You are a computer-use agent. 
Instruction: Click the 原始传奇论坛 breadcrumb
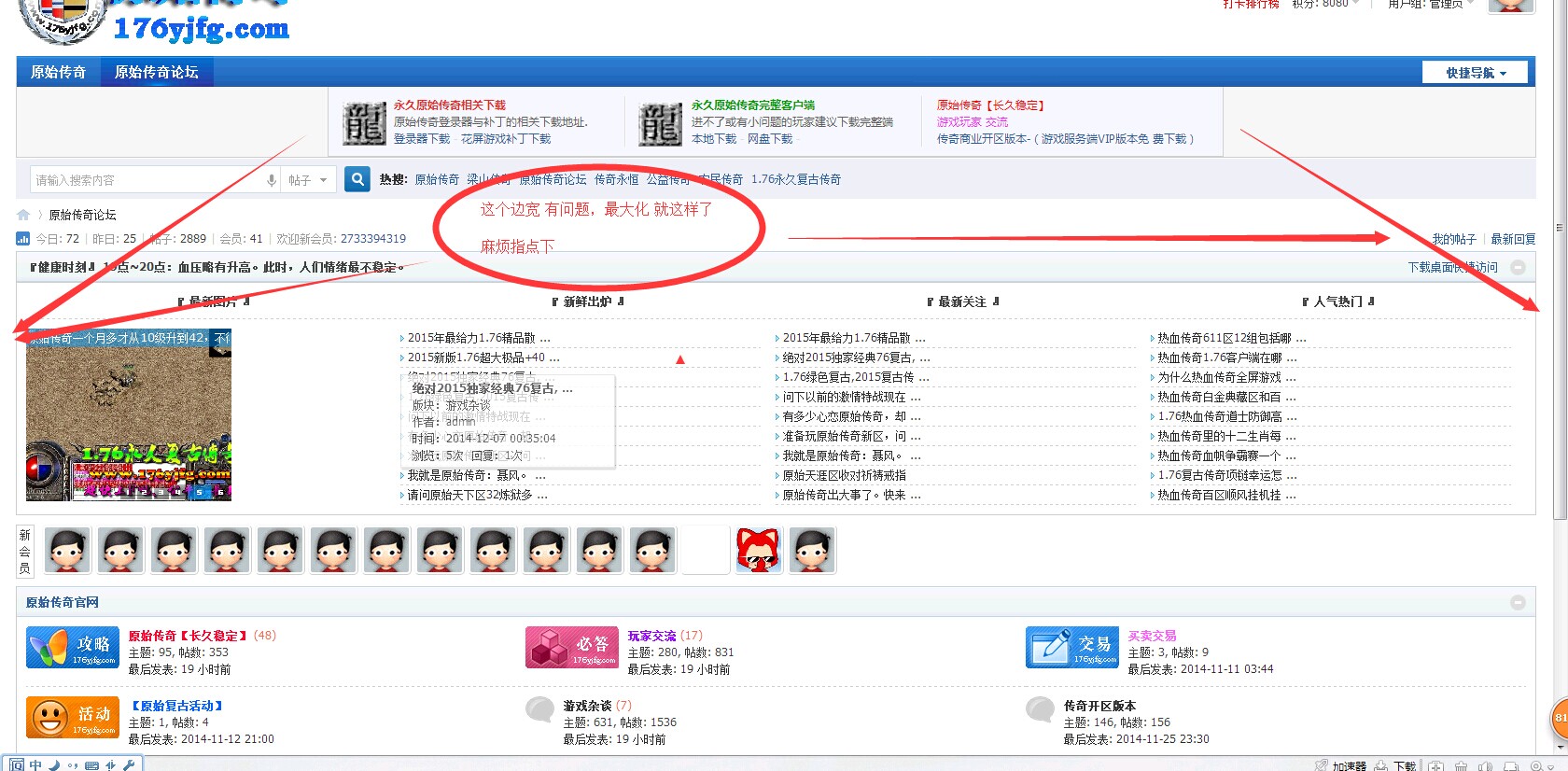(x=82, y=215)
